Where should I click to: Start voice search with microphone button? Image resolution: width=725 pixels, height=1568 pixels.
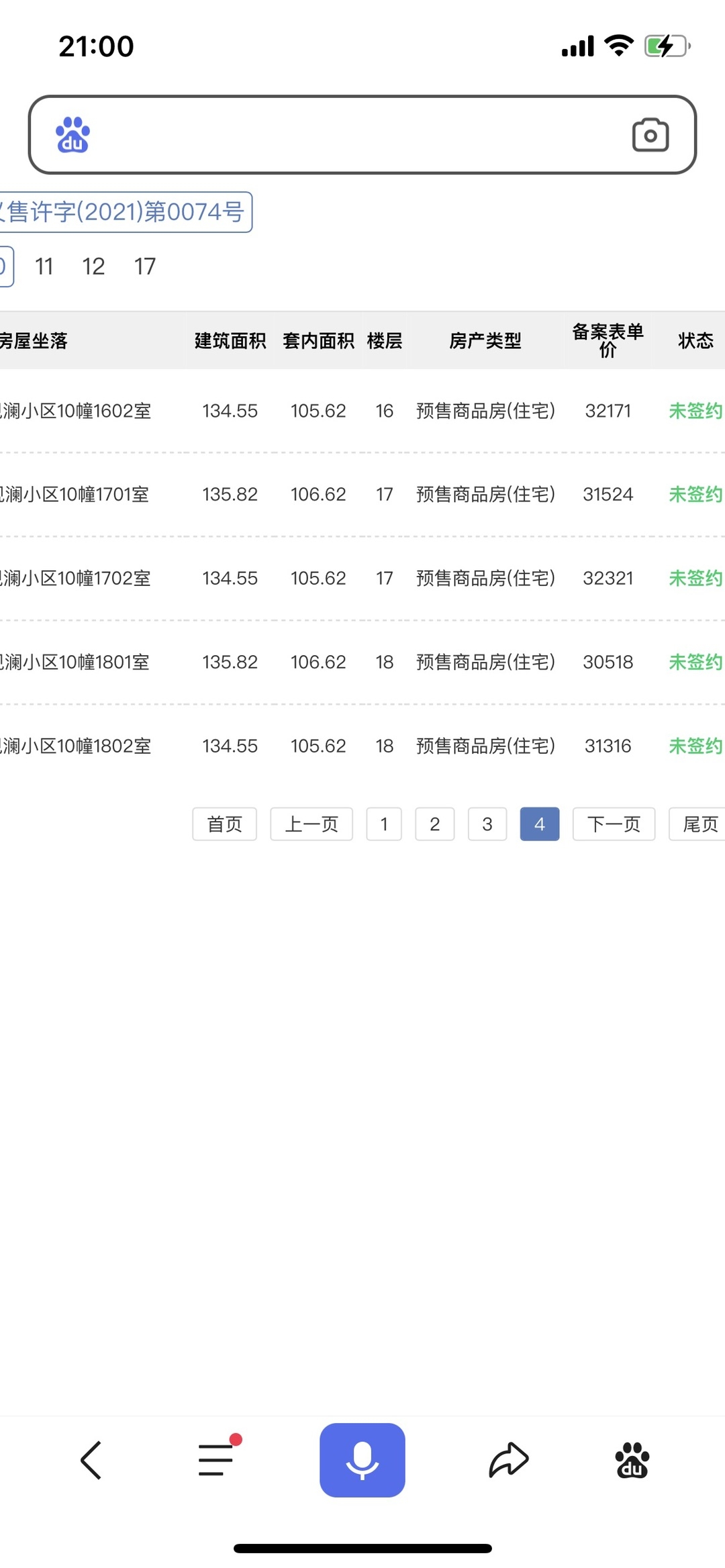(x=362, y=1460)
